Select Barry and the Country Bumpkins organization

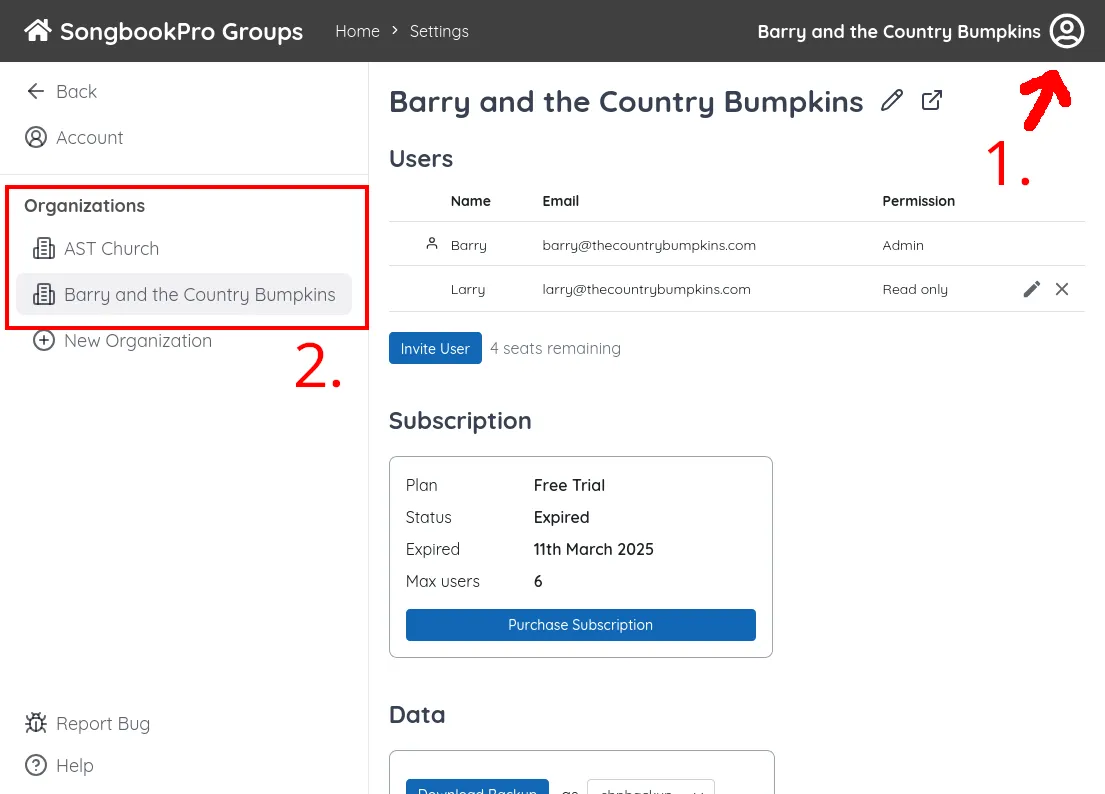199,294
